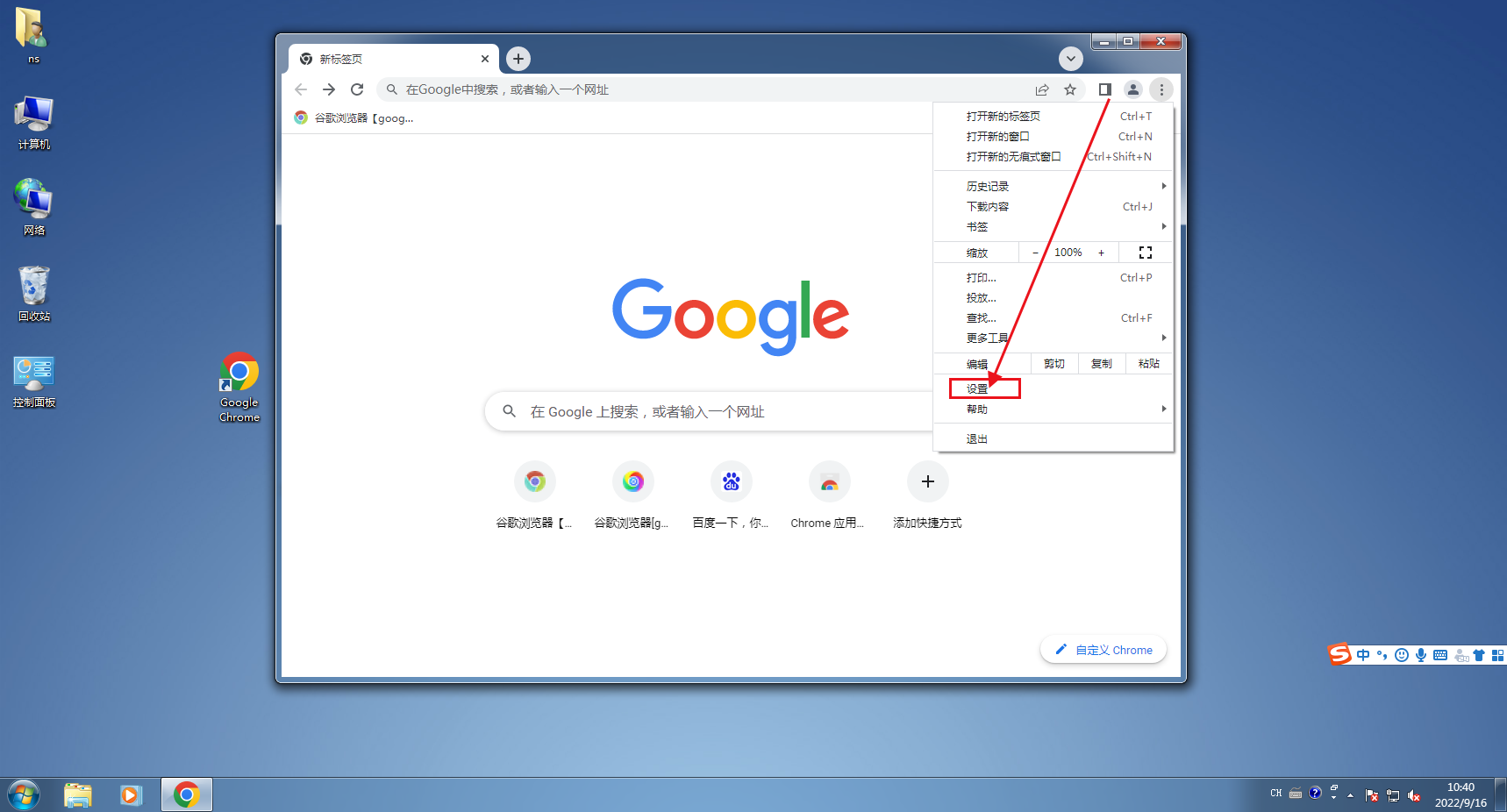Choose 投放... from the menu
This screenshot has height=812, width=1507.
(x=1053, y=297)
